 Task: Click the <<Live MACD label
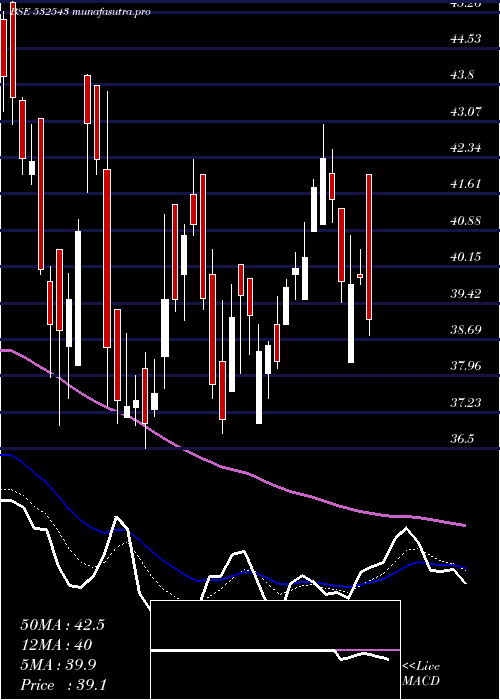(421, 674)
